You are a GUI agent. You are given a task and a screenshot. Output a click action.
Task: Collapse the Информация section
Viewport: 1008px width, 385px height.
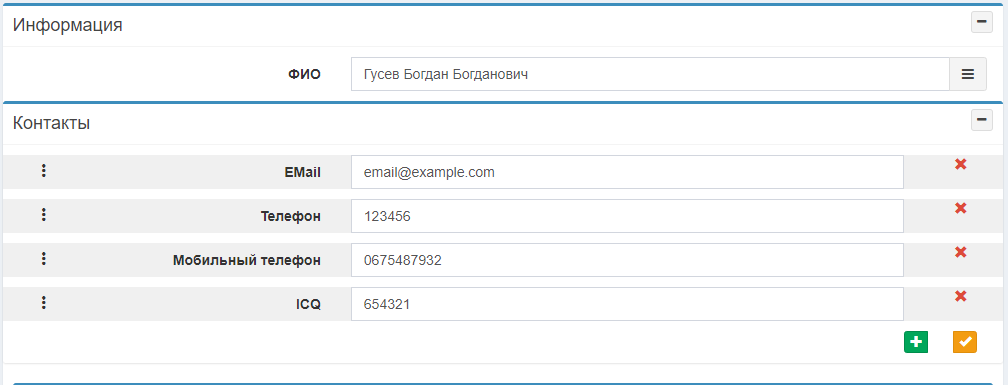[x=982, y=22]
